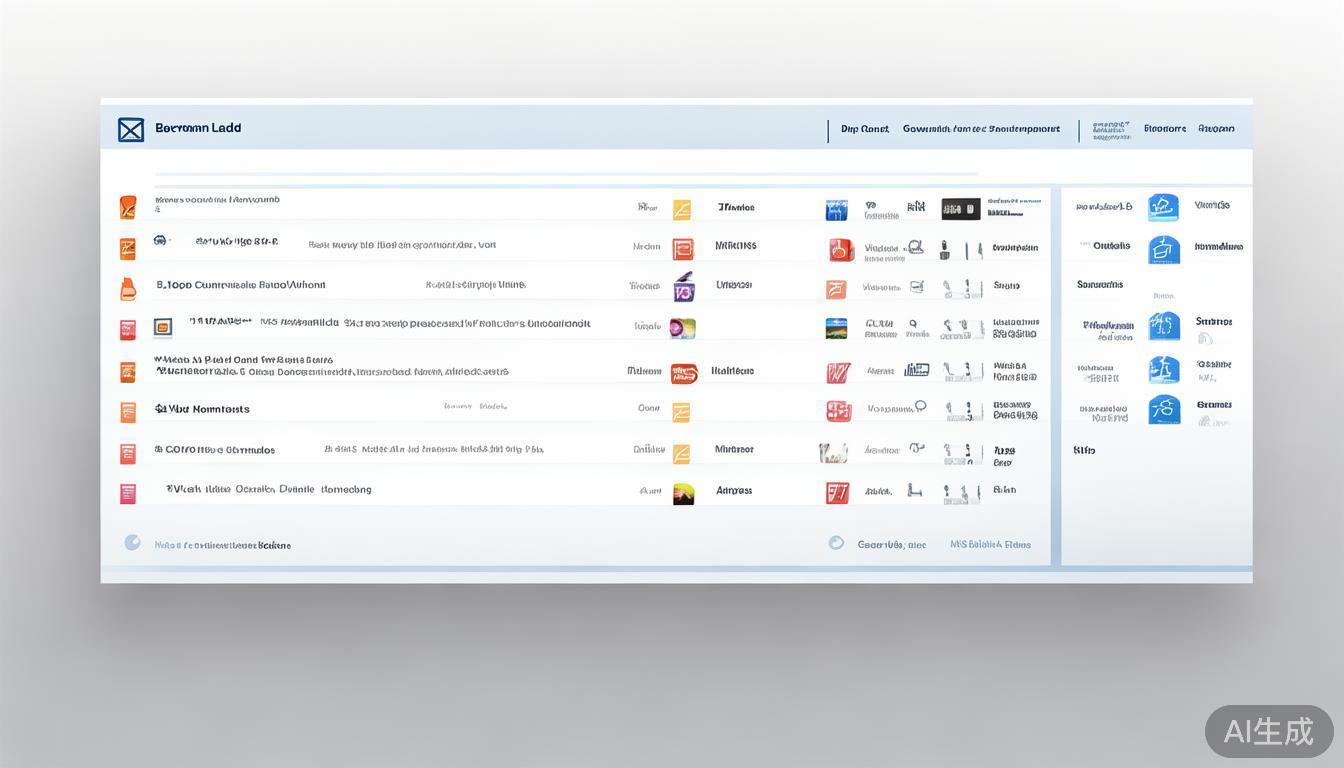Click the rightmost header item "Rtvonn"

(x=1216, y=129)
